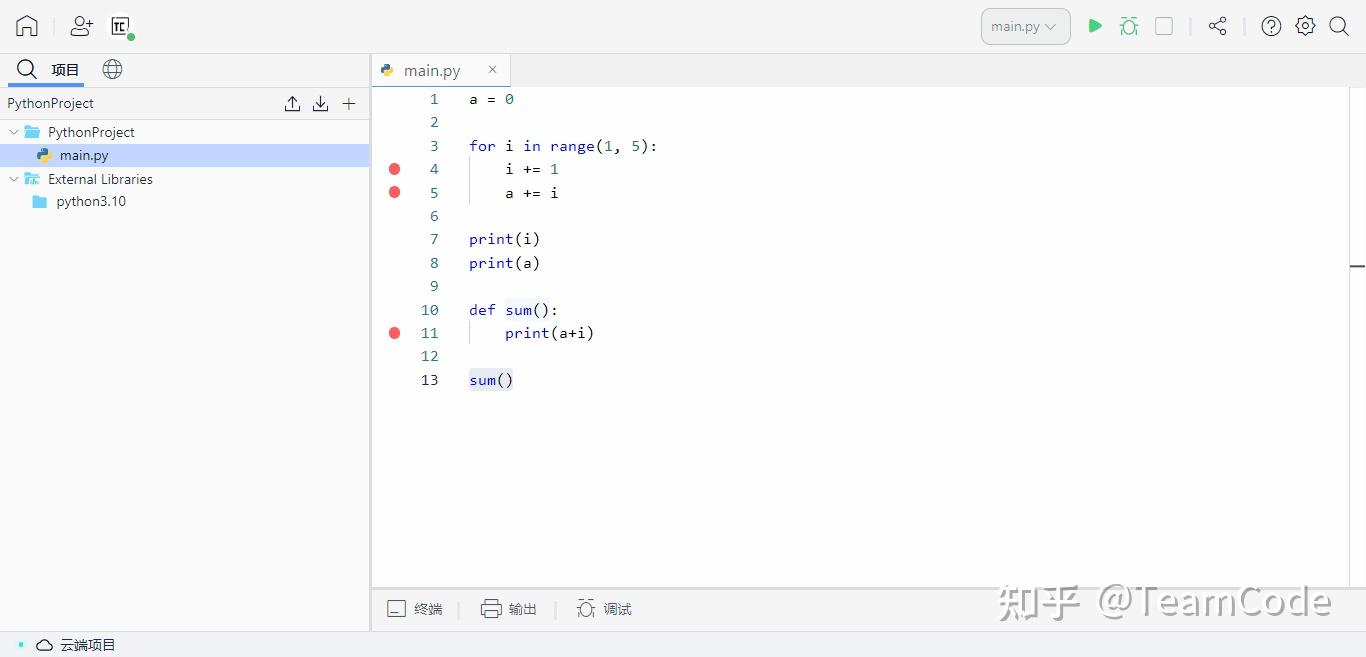Click the 'def sum():' line

513,310
